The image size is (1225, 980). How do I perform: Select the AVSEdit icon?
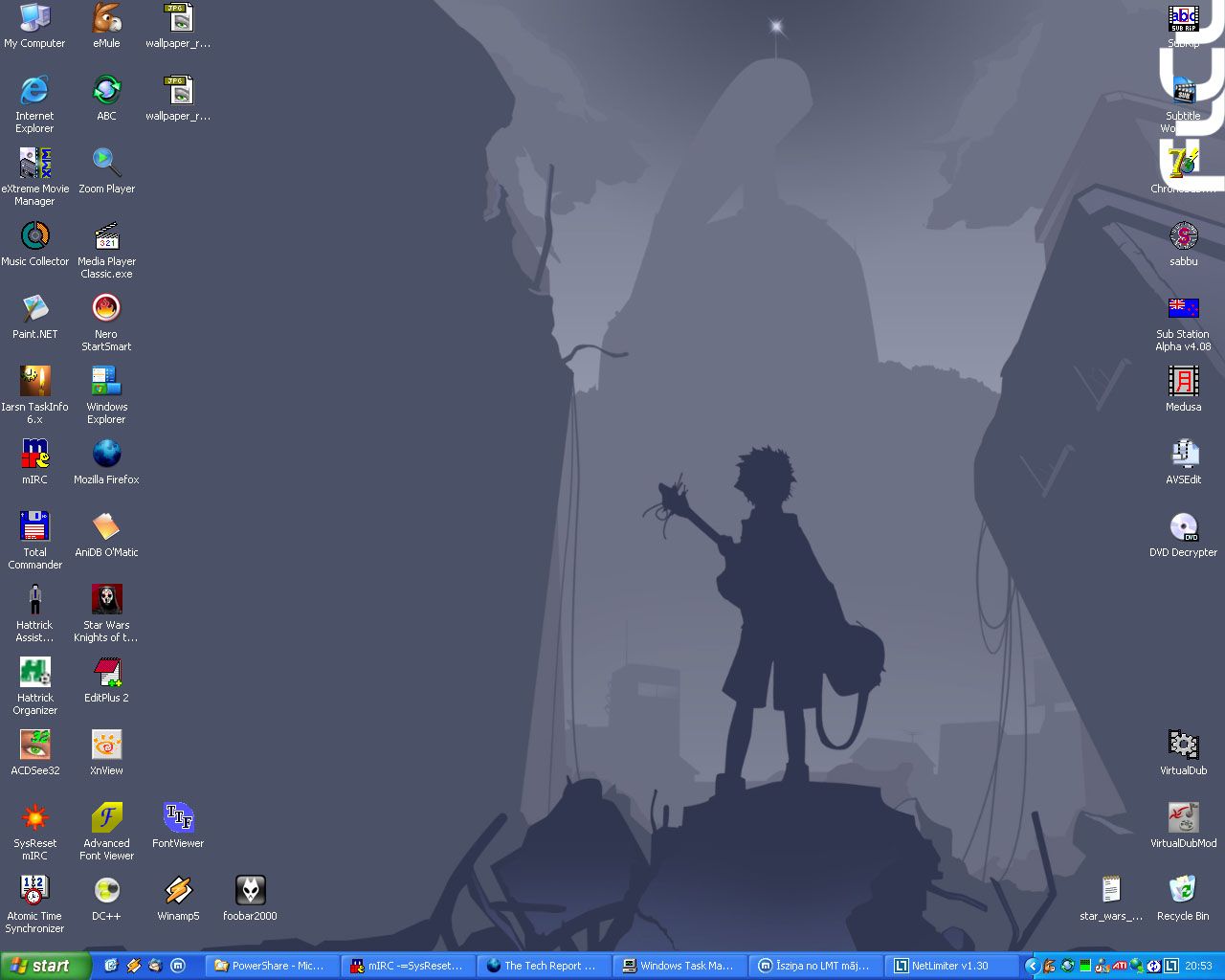coord(1184,462)
